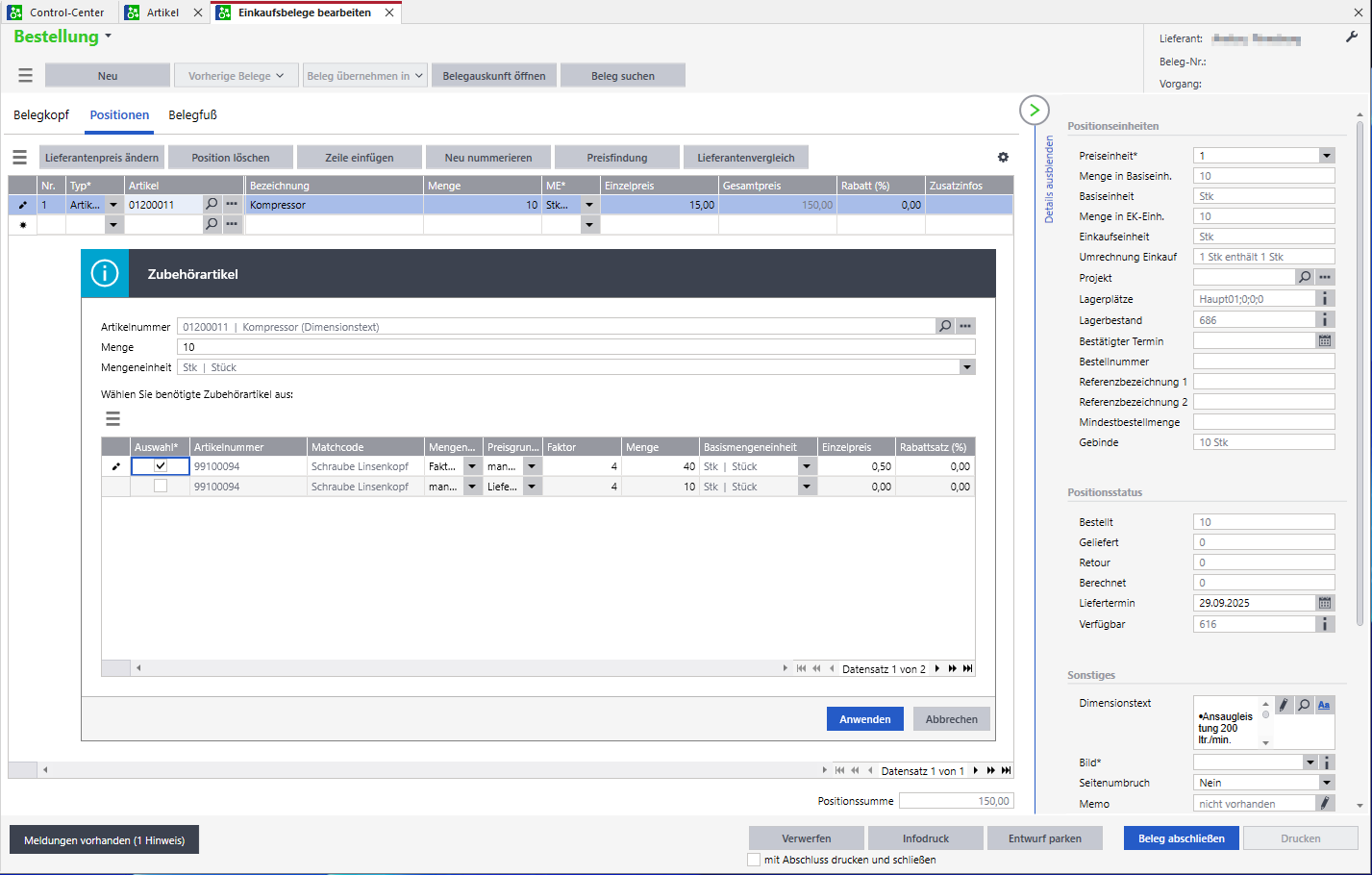Click the green arrow to collapse details panel
The height and width of the screenshot is (875, 1372).
[x=1034, y=110]
